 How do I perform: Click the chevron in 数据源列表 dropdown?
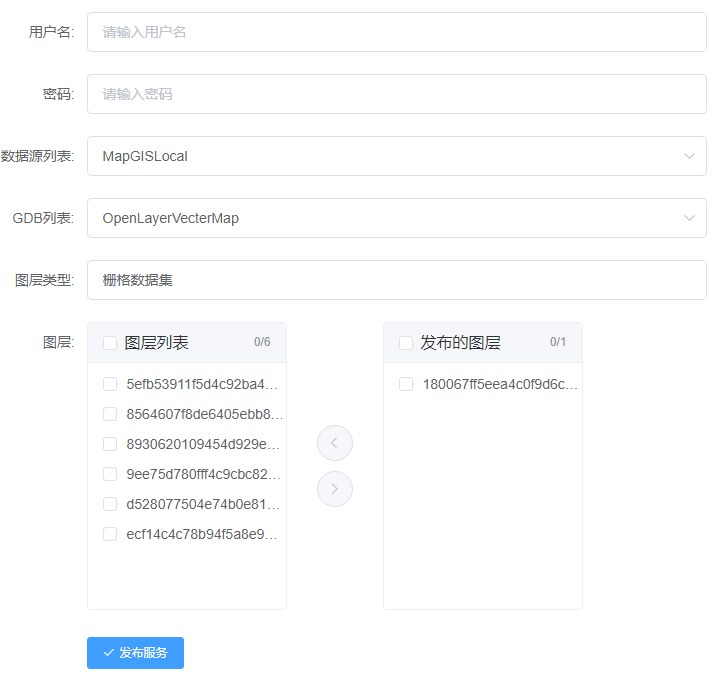point(689,156)
